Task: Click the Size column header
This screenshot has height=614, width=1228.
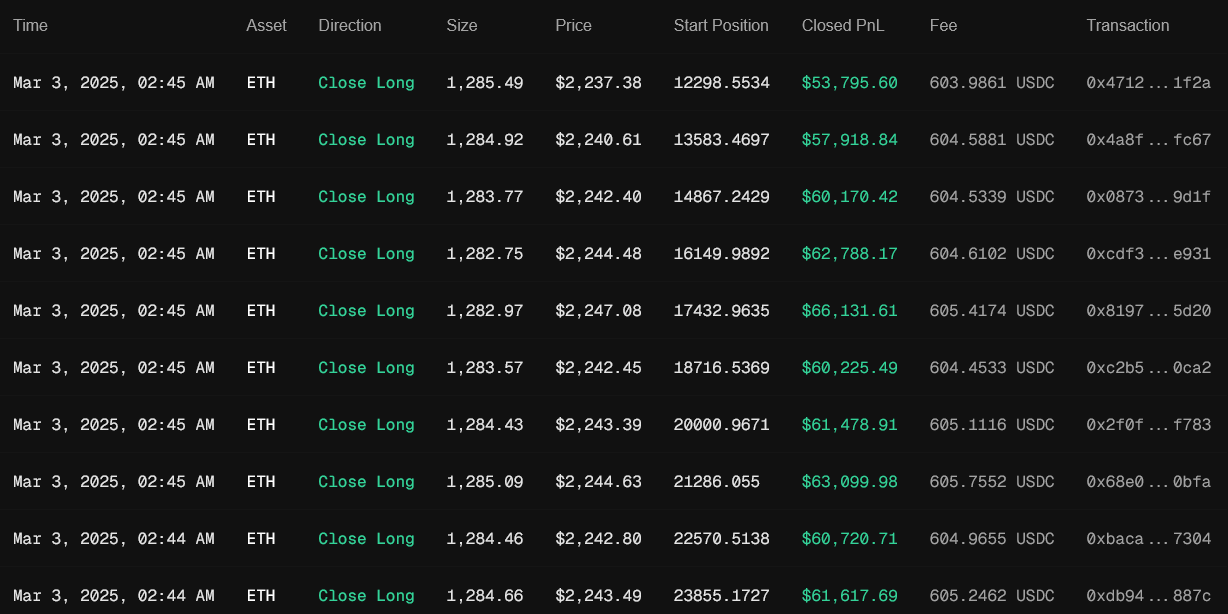Action: tap(462, 26)
